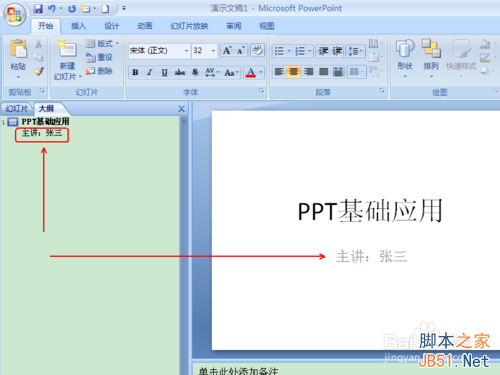The height and width of the screenshot is (375, 500).
Task: Apply the red font color
Action: click(x=251, y=72)
